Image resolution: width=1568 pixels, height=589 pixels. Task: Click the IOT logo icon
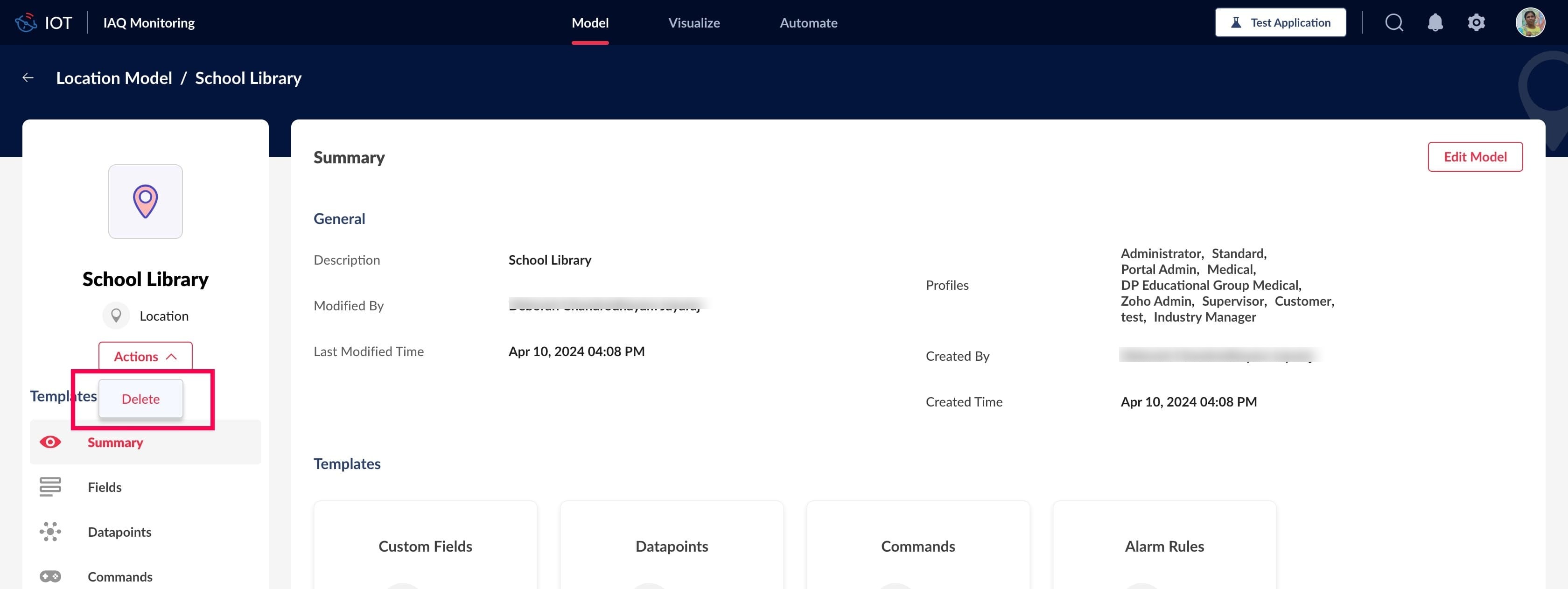click(26, 22)
